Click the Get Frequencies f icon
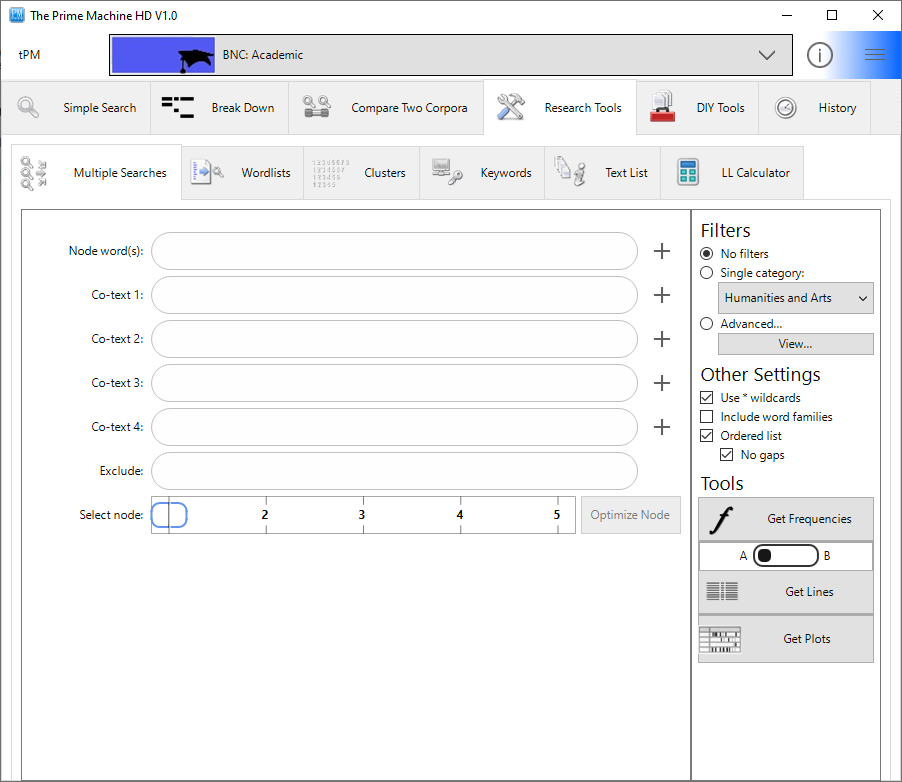This screenshot has height=782, width=902. [x=721, y=520]
